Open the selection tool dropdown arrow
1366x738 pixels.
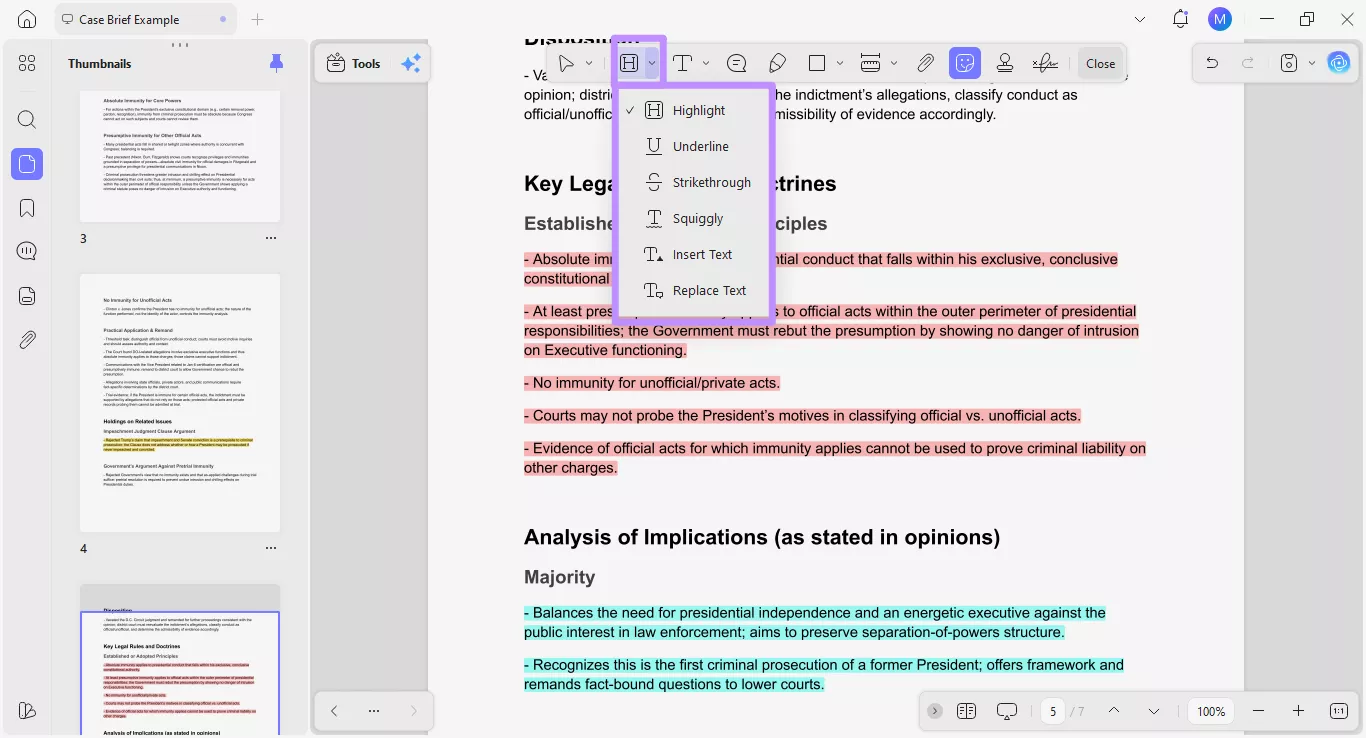[590, 63]
